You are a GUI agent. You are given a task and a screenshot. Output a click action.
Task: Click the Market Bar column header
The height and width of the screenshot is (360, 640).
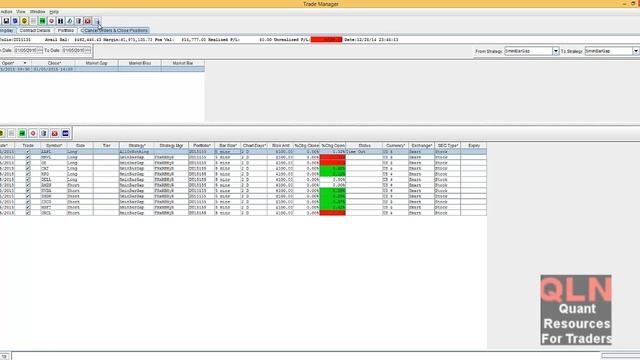click(x=183, y=63)
